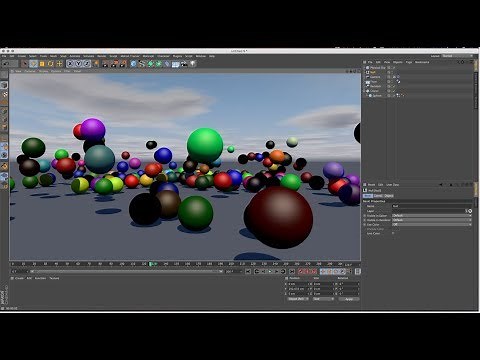
Task: Toggle X axis lock
Action: point(70,64)
